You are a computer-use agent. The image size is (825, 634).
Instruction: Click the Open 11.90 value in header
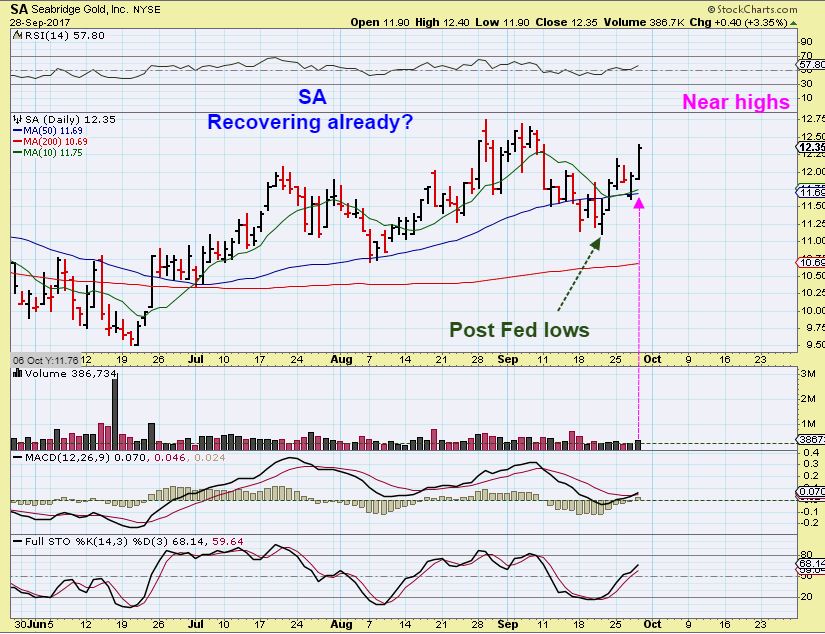[x=380, y=22]
